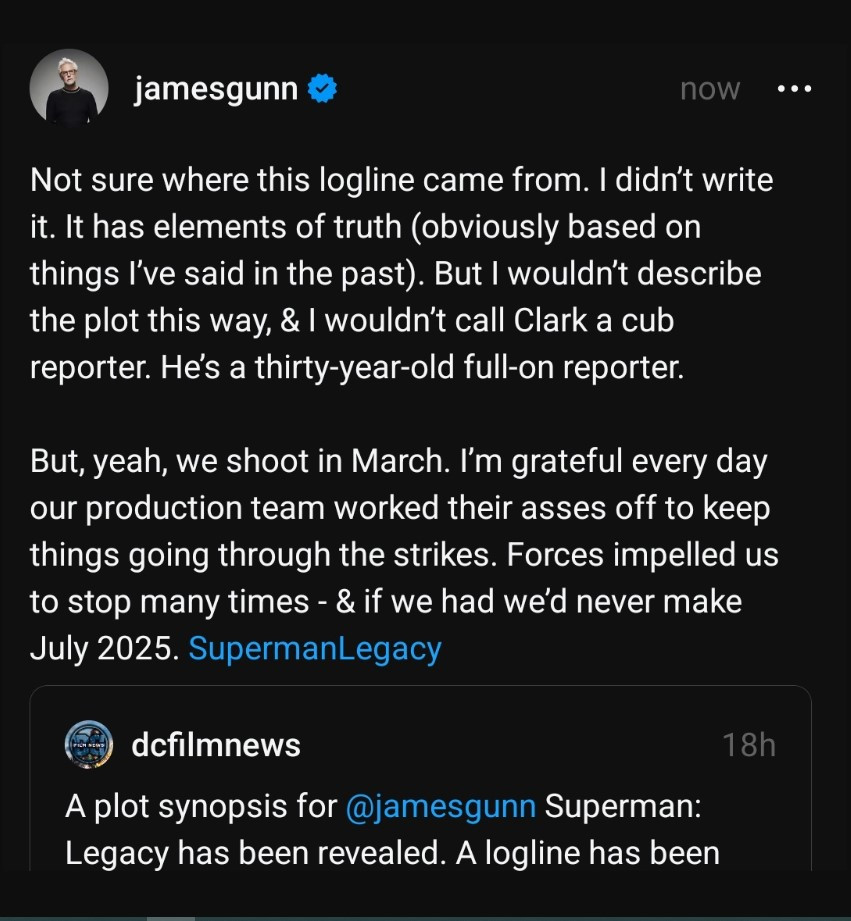
Task: Click the 'now' post timestamp
Action: tap(710, 89)
